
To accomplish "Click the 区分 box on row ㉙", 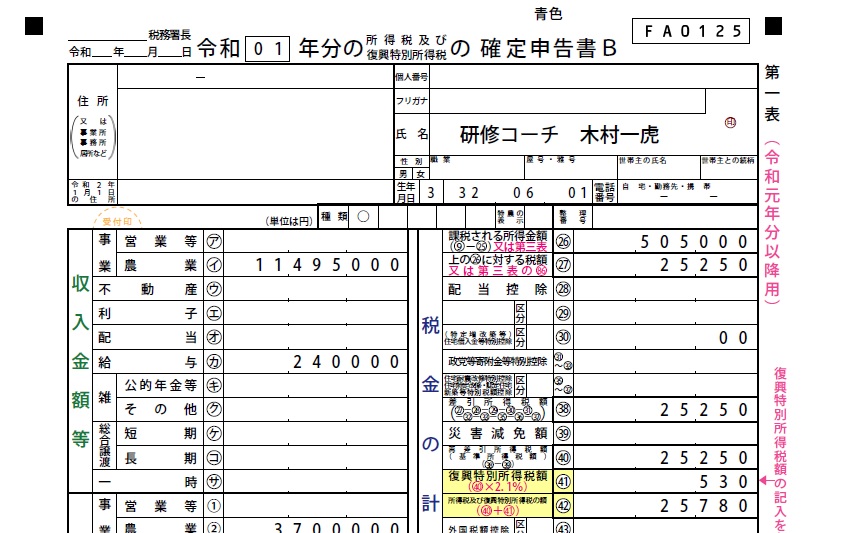I will tap(521, 313).
